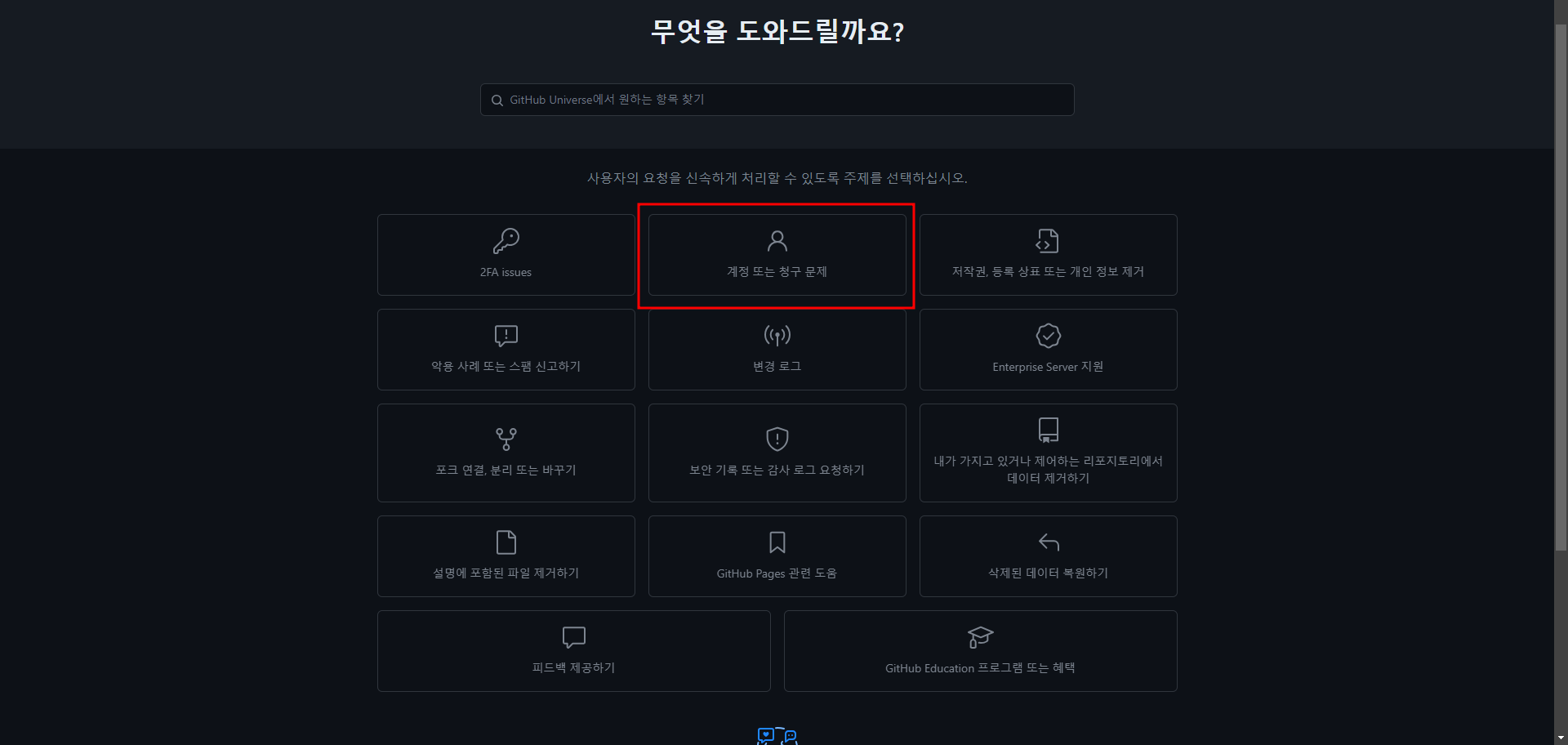Click the scrollbar down arrow

(1561, 738)
